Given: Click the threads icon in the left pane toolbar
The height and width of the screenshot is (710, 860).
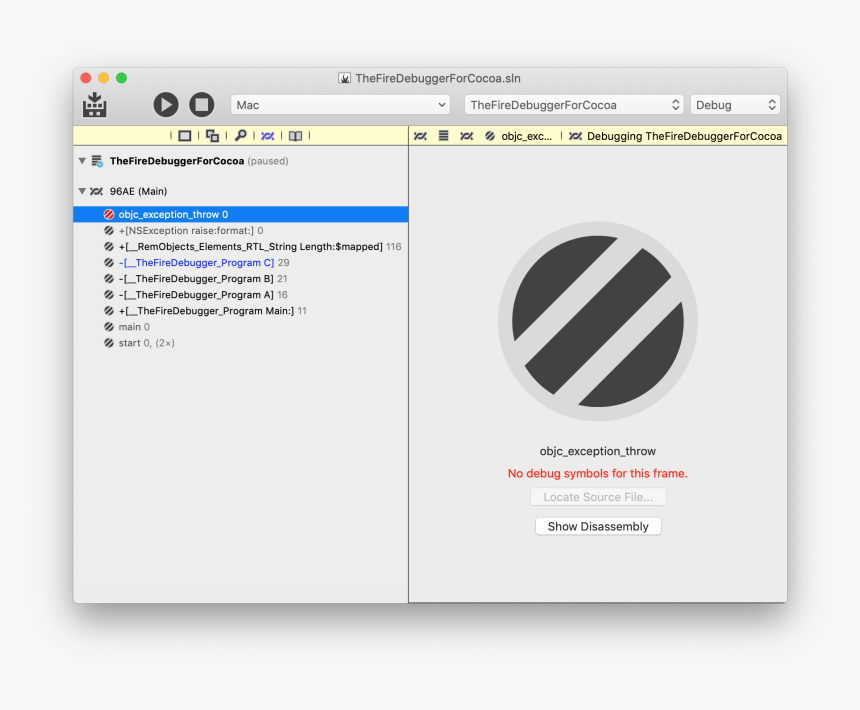Looking at the screenshot, I should click(x=267, y=135).
